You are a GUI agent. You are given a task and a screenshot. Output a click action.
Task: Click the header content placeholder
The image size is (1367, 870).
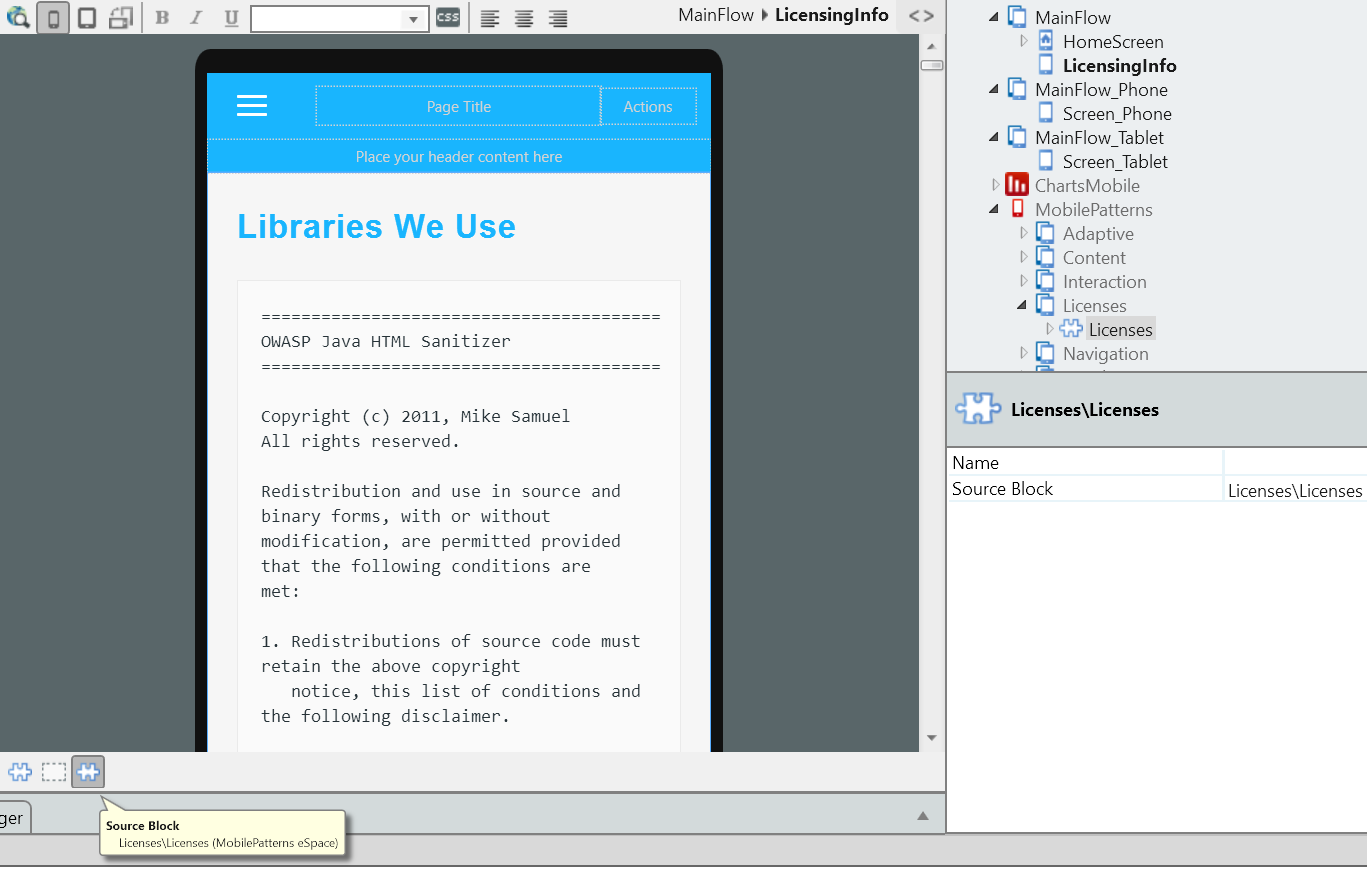[459, 157]
